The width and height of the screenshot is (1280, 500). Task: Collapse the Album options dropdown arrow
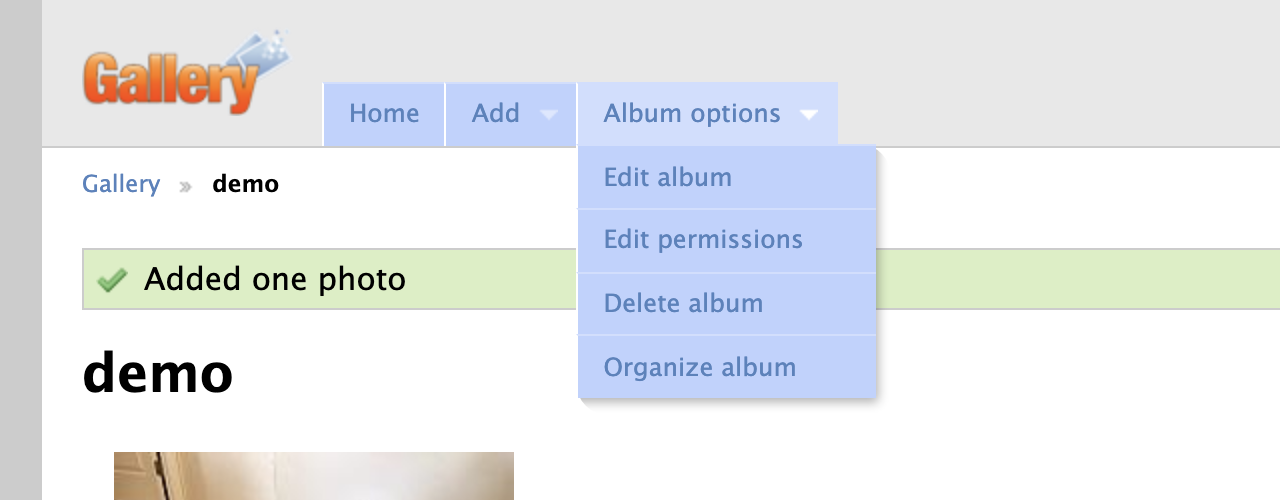click(809, 115)
